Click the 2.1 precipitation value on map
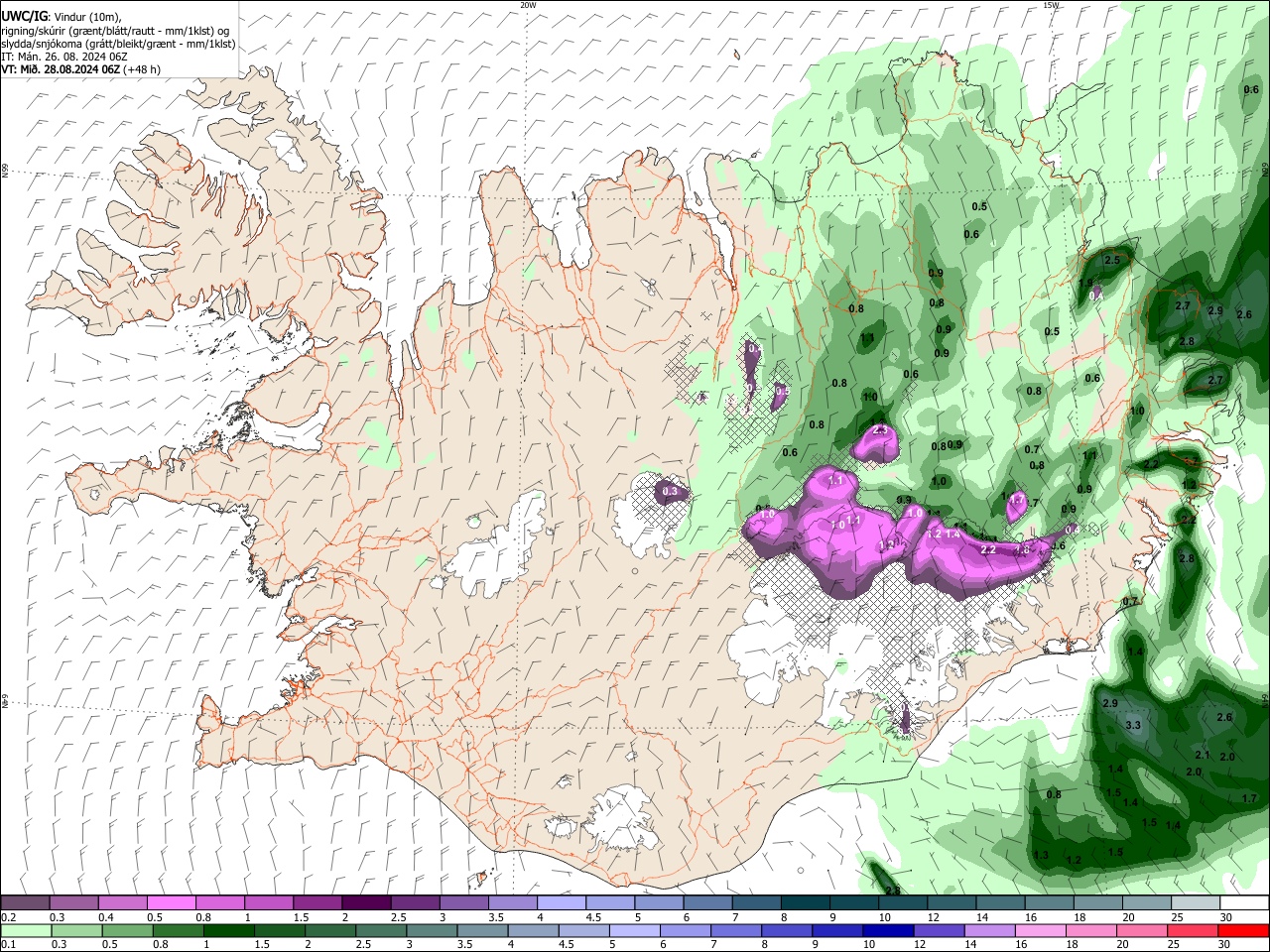1270x952 pixels. tap(1202, 755)
